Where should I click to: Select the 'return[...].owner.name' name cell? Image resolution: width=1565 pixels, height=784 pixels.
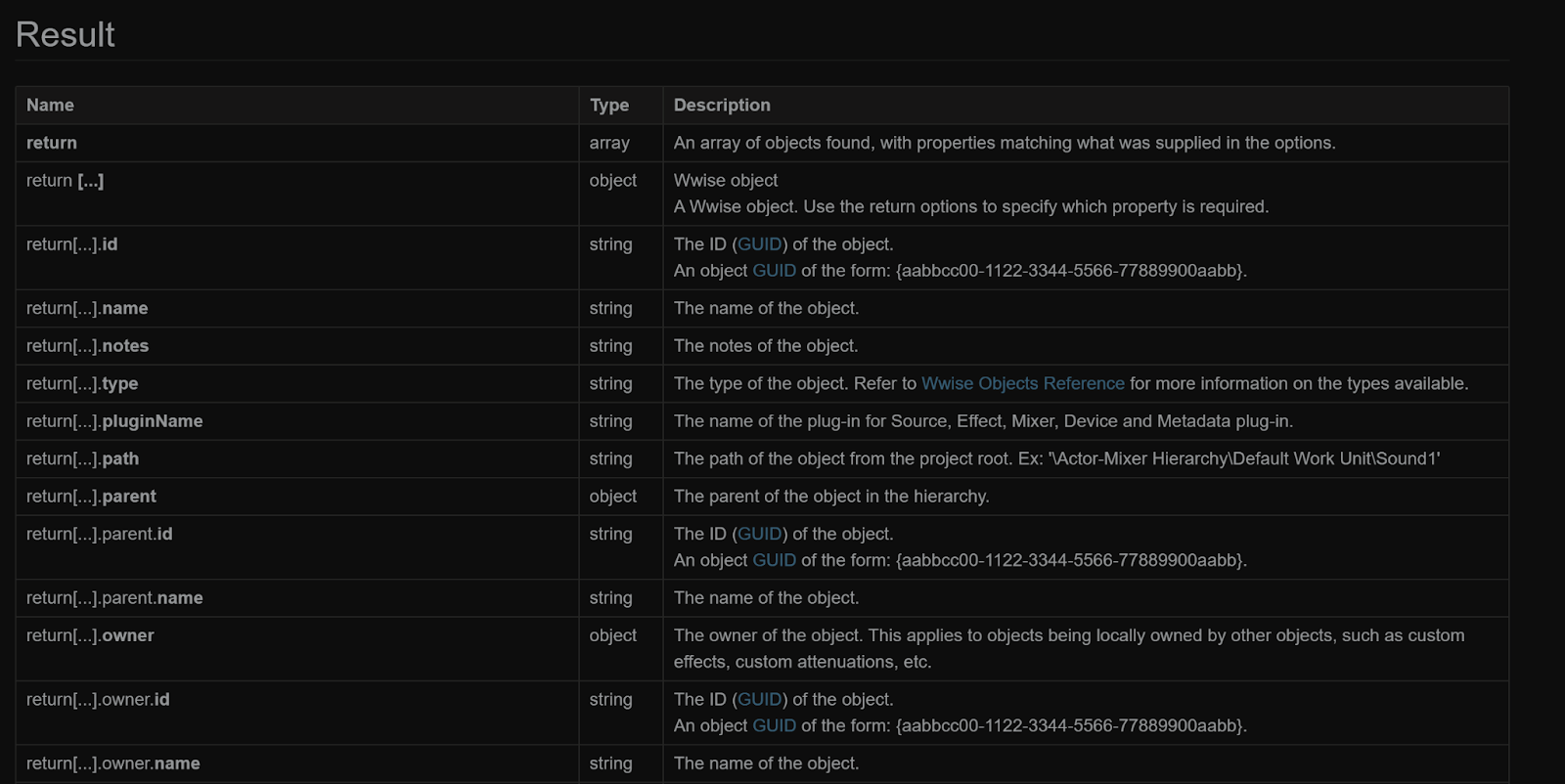[x=297, y=763]
